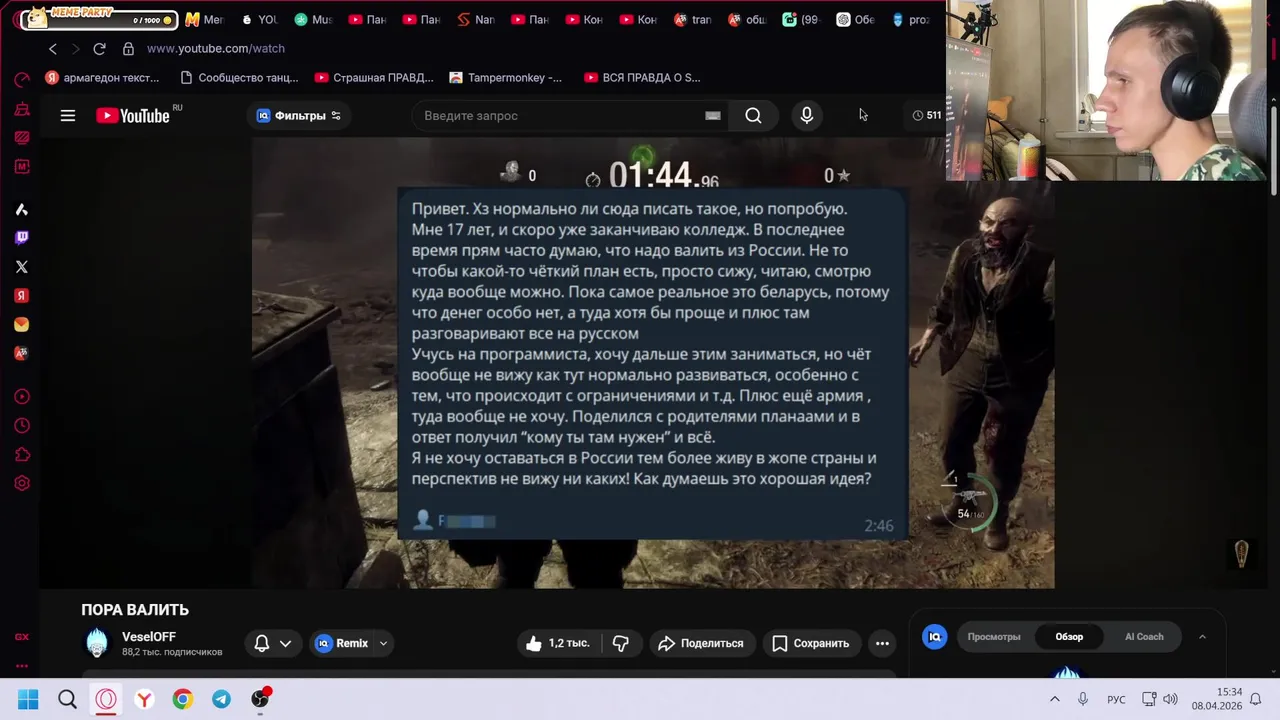This screenshot has height=720, width=1280.
Task: Click the blue IQ icon in side panel
Action: (935, 637)
